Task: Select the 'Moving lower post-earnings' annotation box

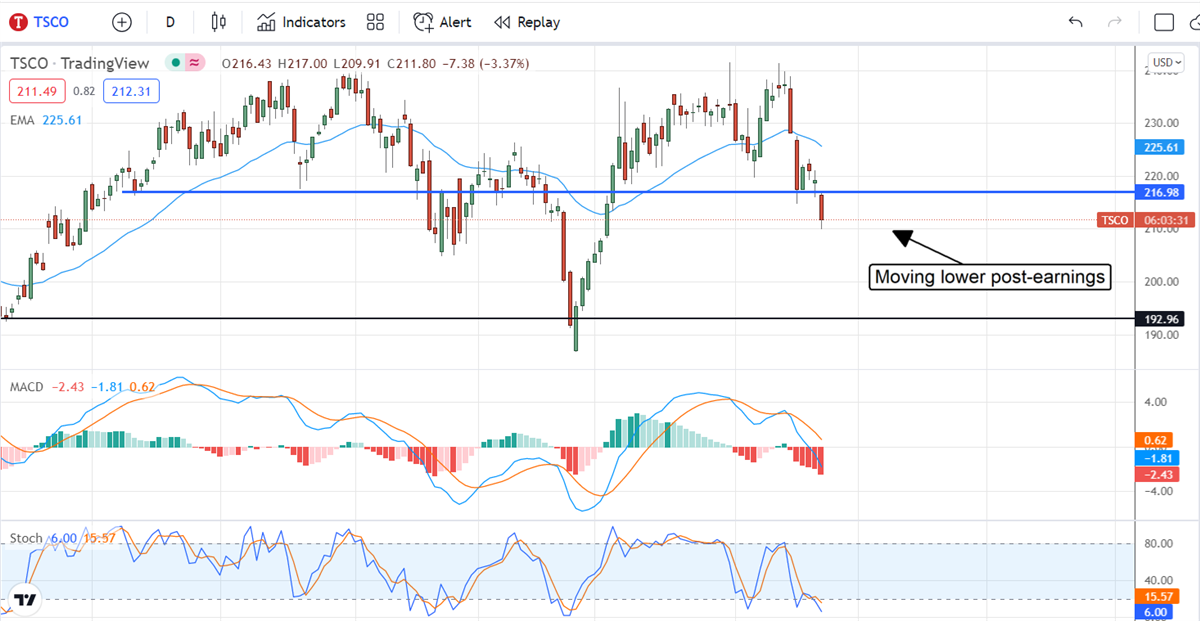Action: tap(990, 277)
